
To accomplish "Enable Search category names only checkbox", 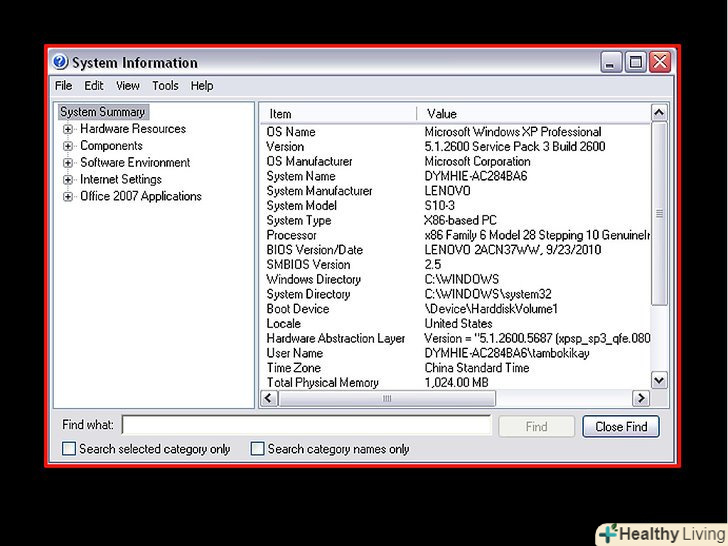I will point(257,449).
